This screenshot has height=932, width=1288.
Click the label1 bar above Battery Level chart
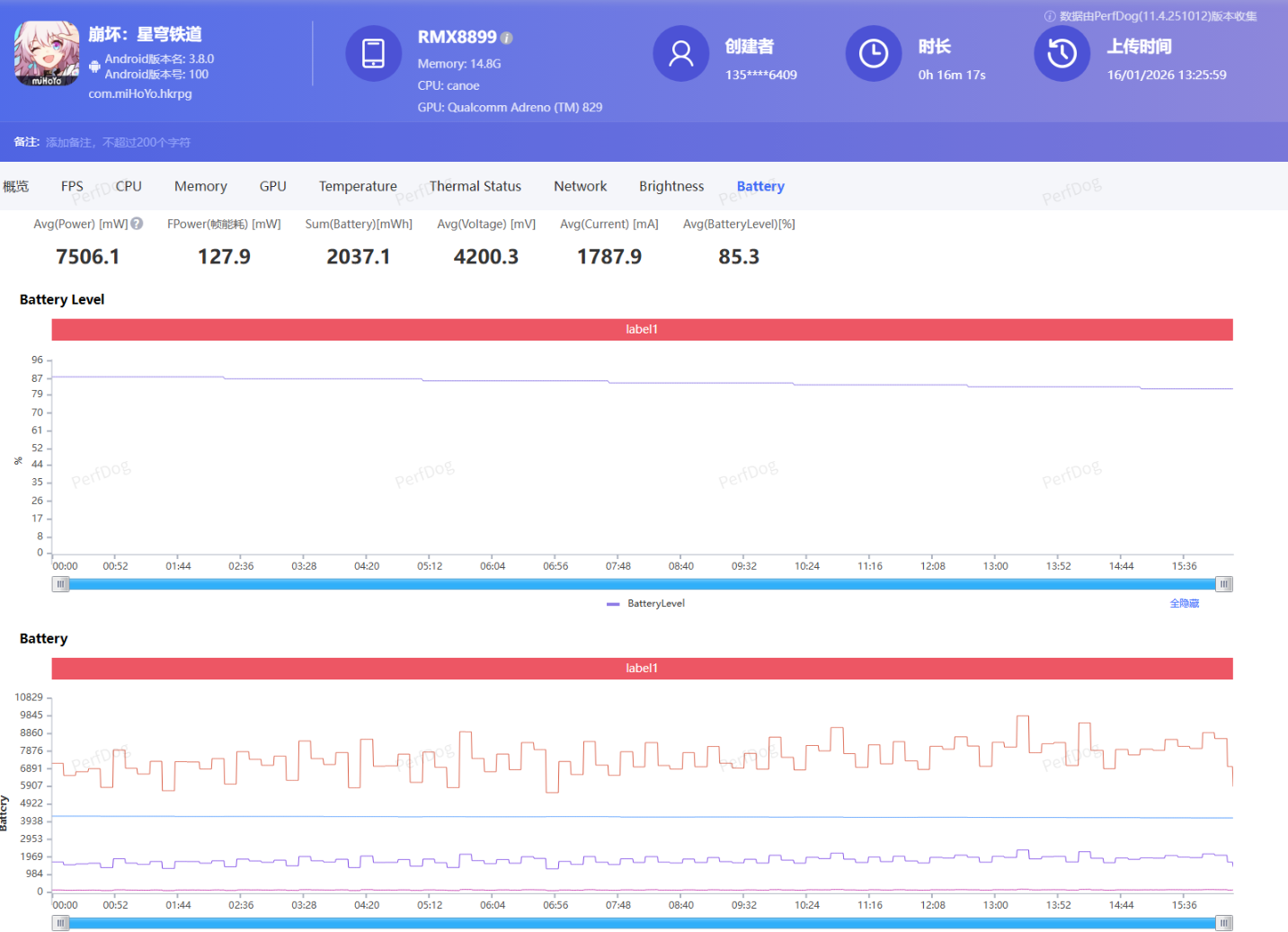[x=642, y=330]
